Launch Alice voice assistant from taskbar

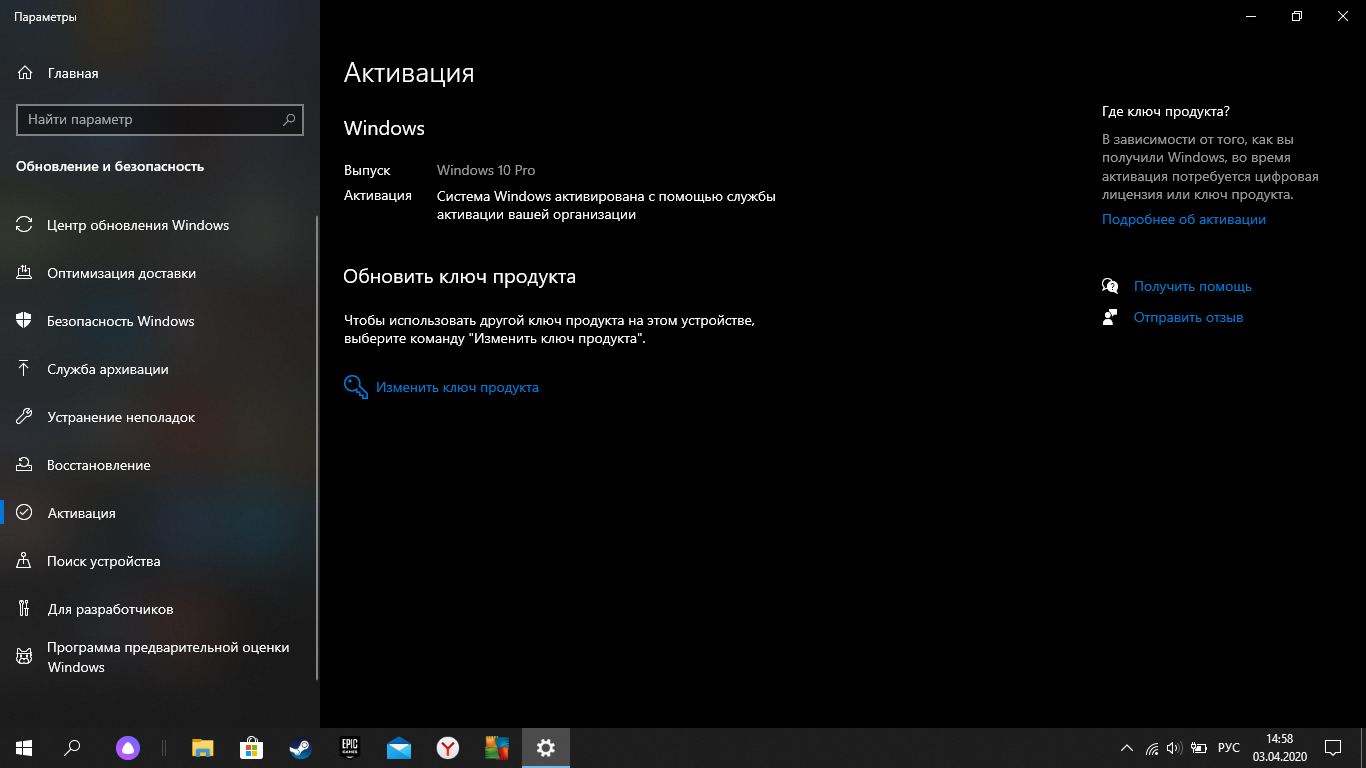(128, 747)
